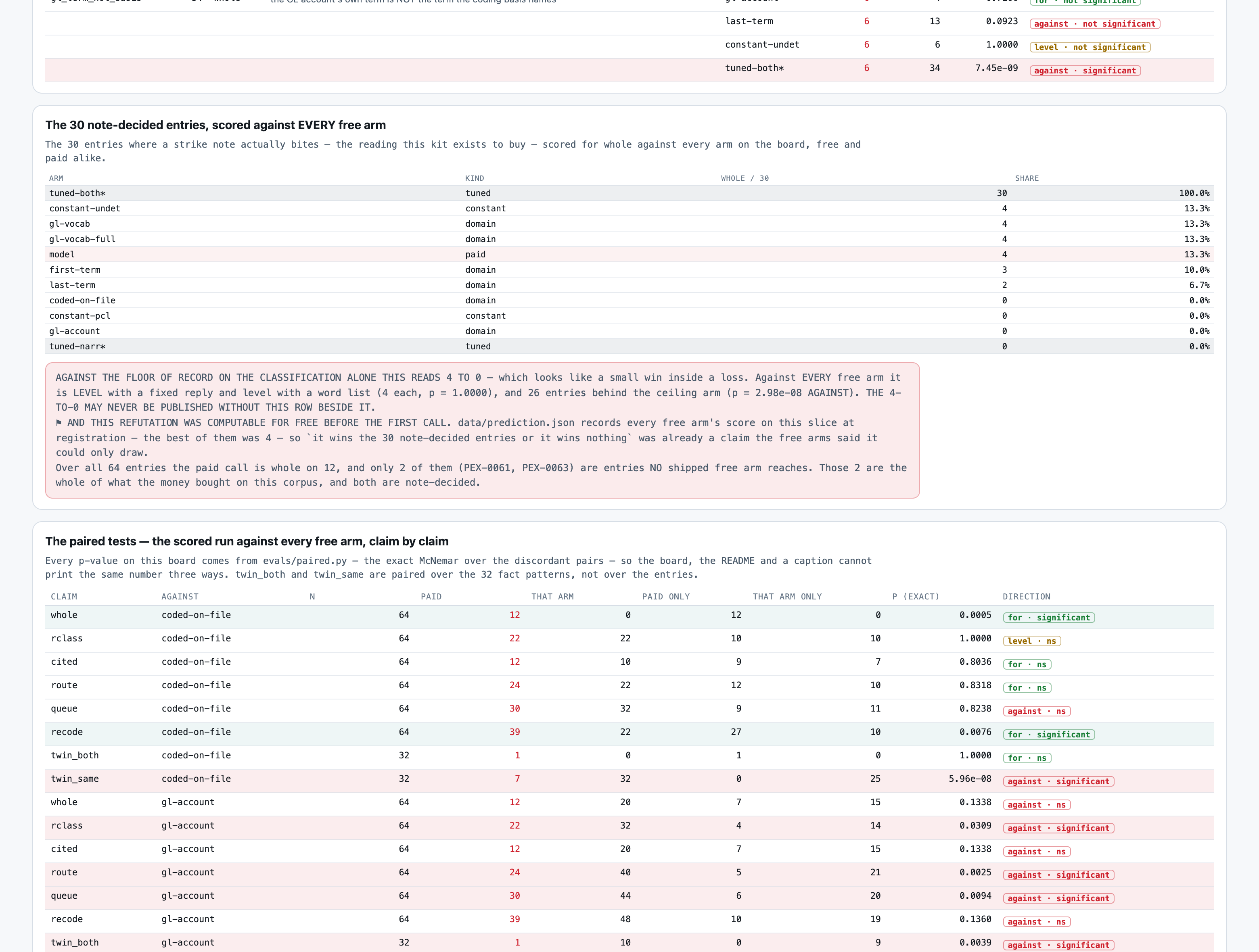Click the THAT ARM ONLY column header
Viewport: 1259px width, 952px height.
coord(787,596)
